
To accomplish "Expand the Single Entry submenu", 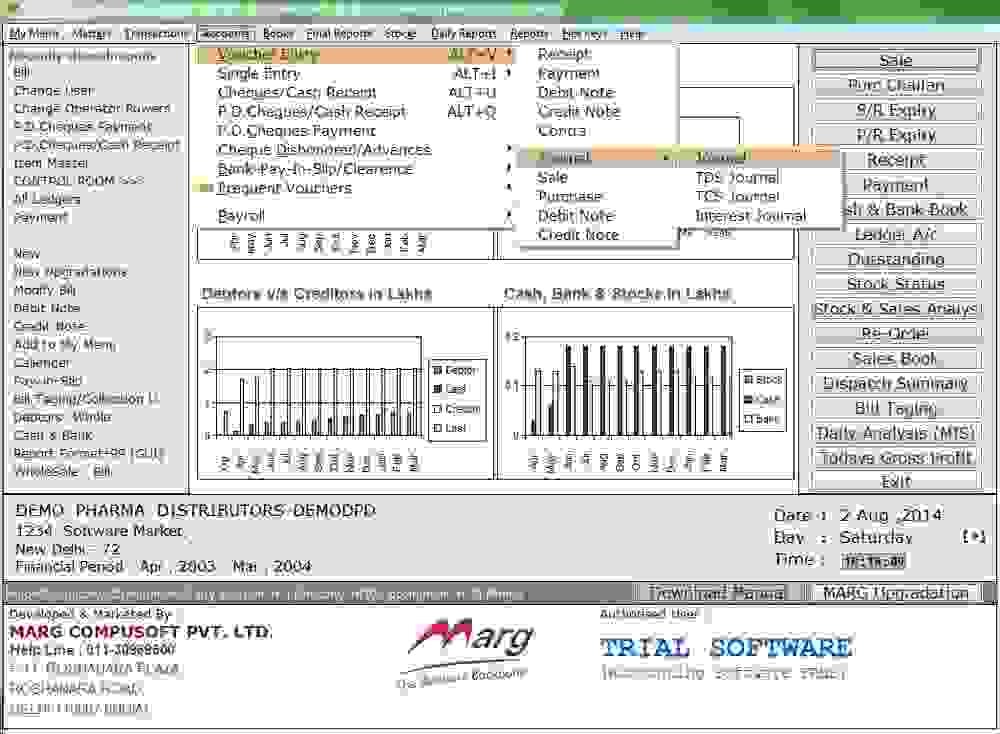I will click(x=509, y=73).
